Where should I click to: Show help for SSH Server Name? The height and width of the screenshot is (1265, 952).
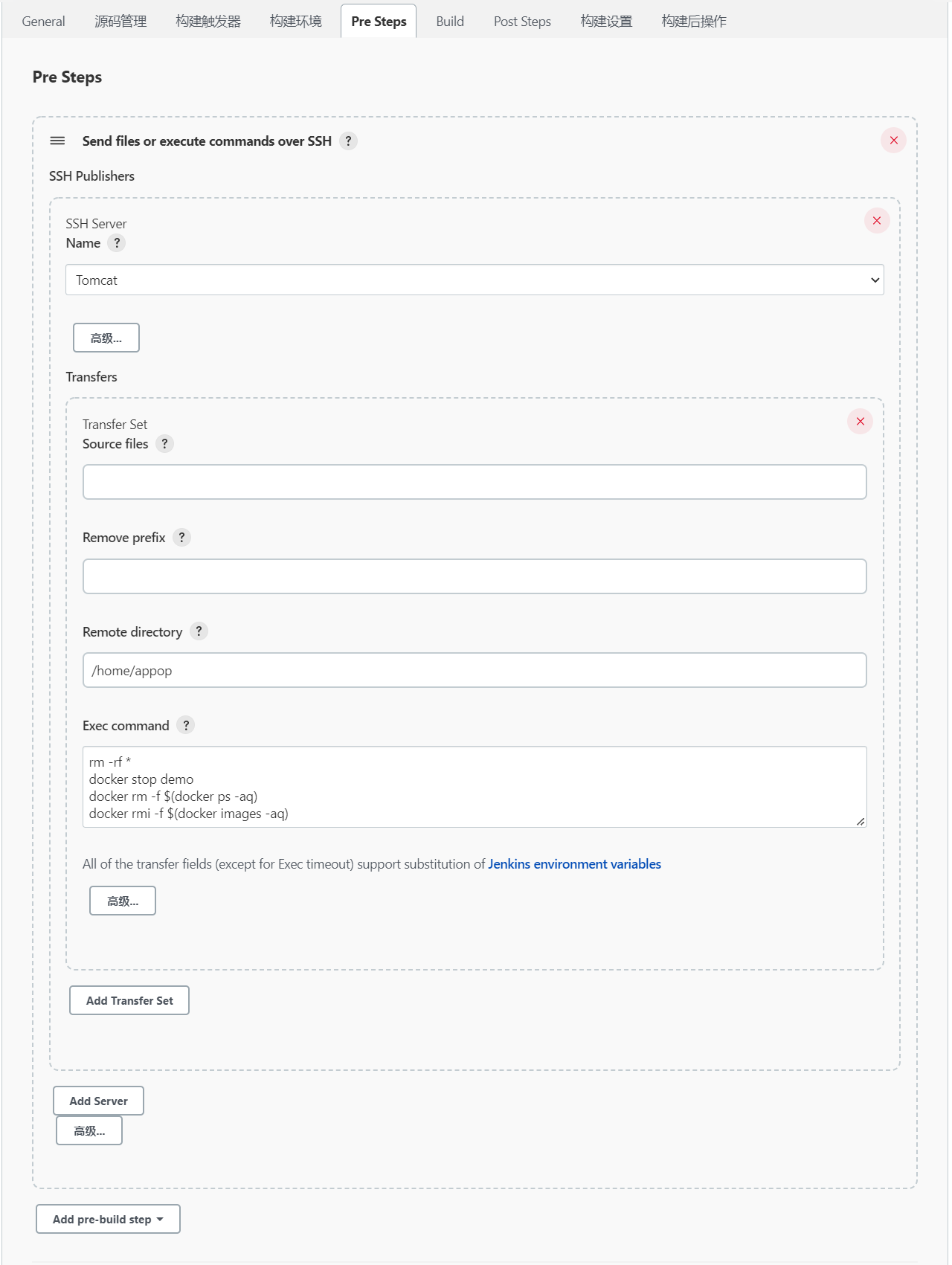pyautogui.click(x=117, y=243)
